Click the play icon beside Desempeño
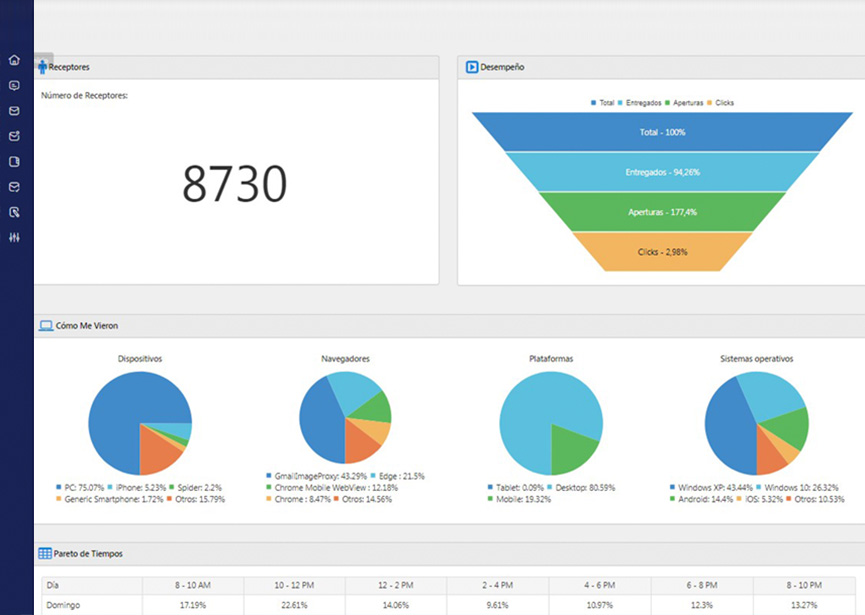 pos(472,67)
